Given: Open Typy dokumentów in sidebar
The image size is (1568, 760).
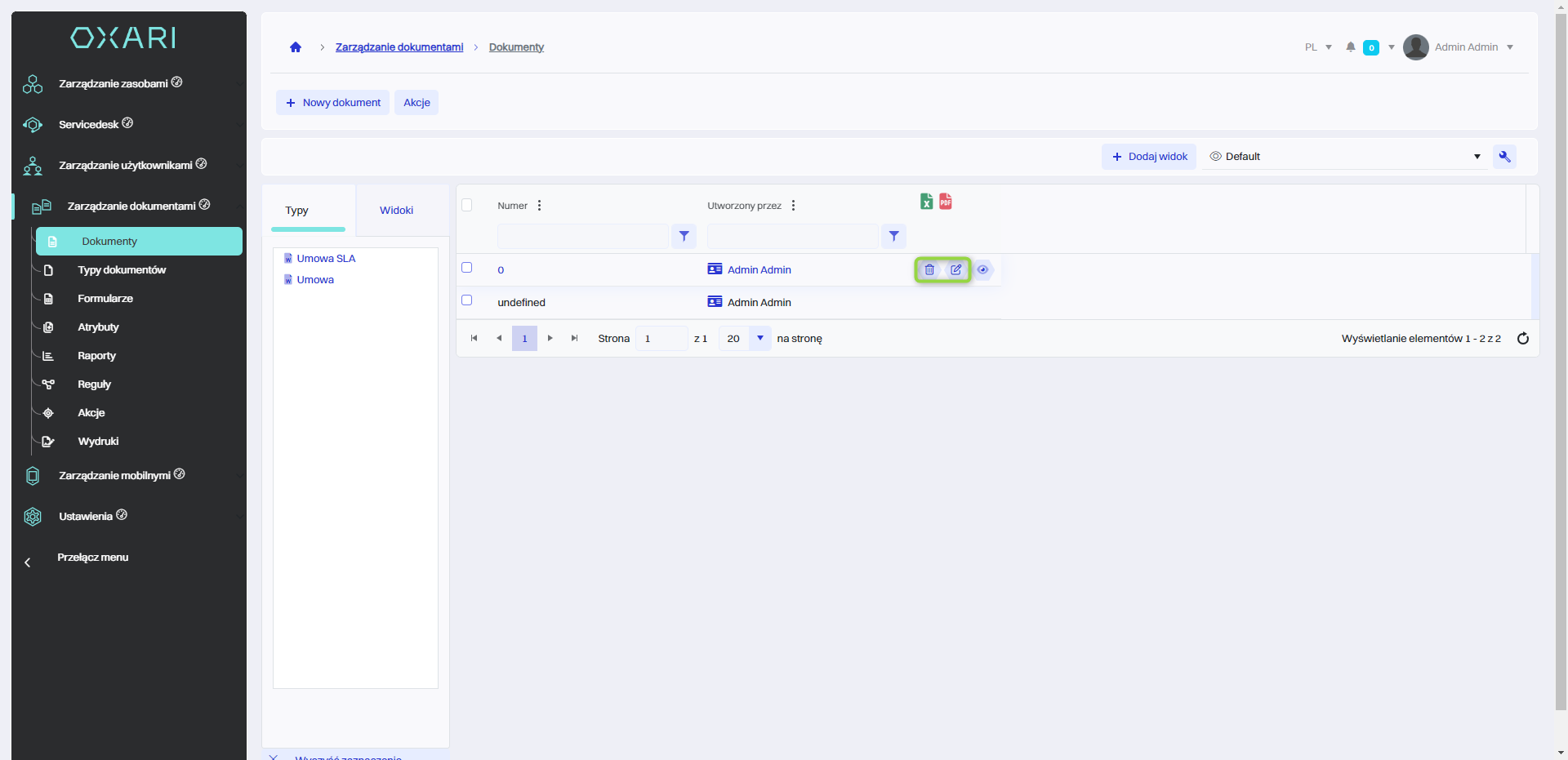Looking at the screenshot, I should 122,270.
